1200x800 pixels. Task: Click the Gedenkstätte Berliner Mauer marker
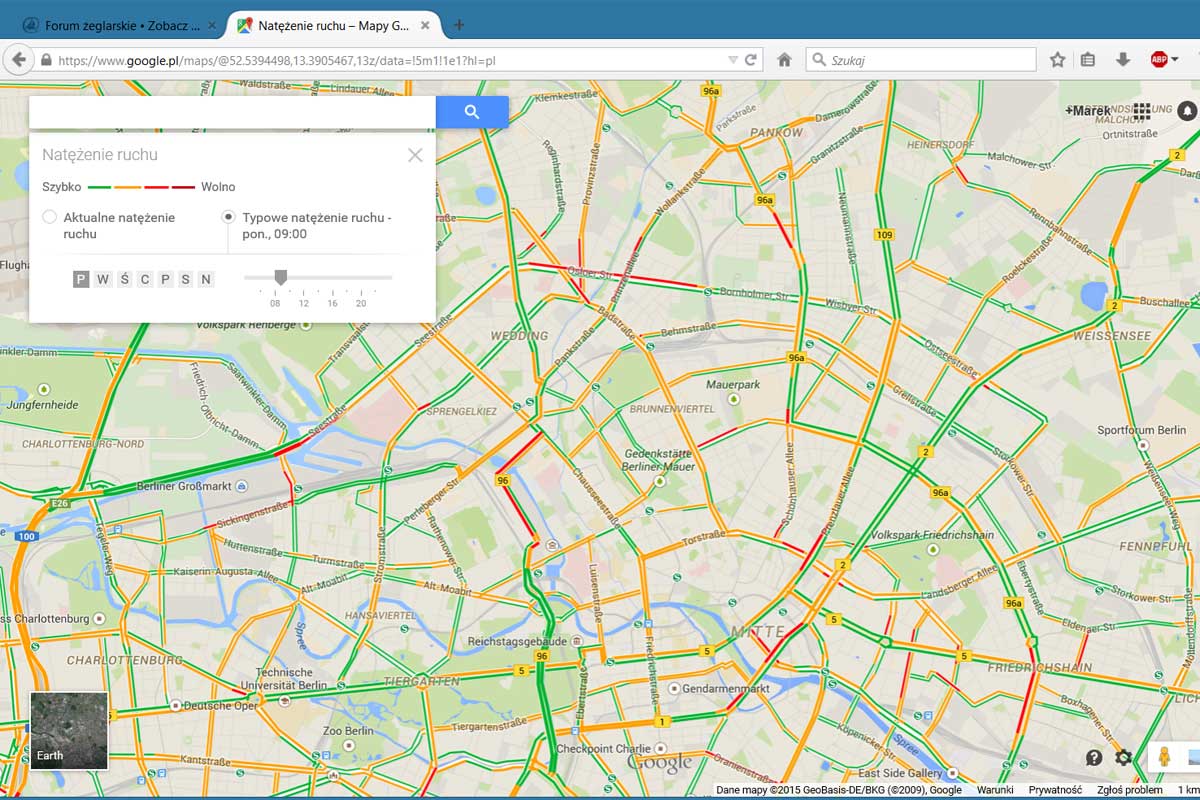tap(658, 481)
